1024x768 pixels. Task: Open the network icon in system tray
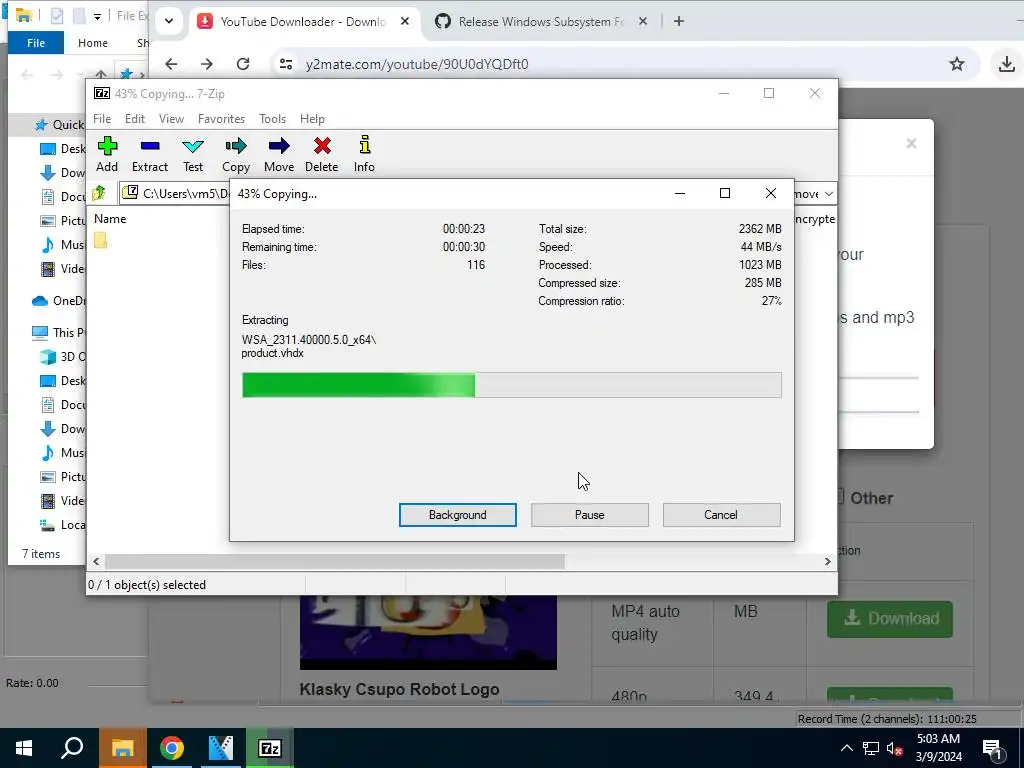click(871, 748)
